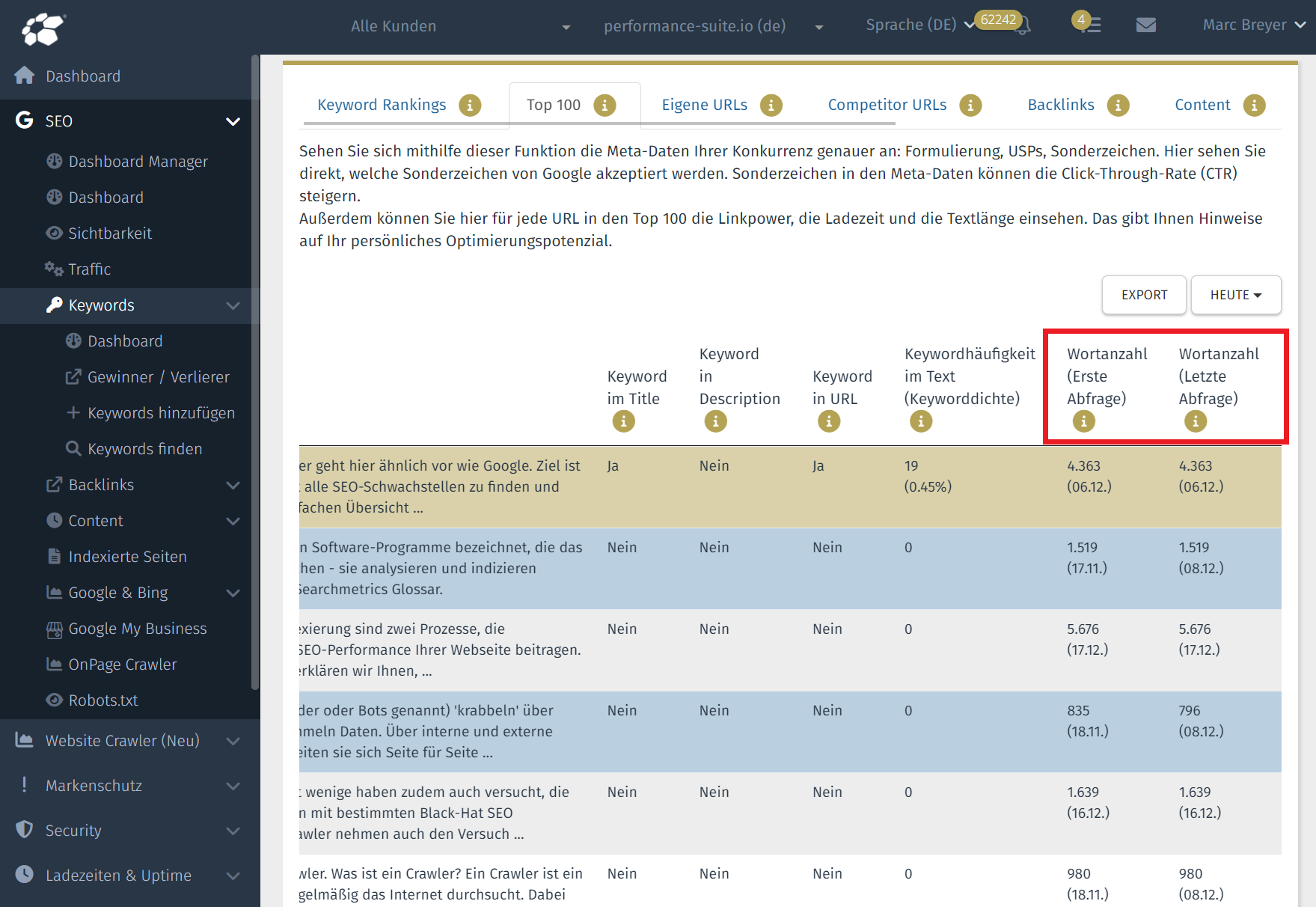Click the word count cell 835 (18.11.)

1088,721
